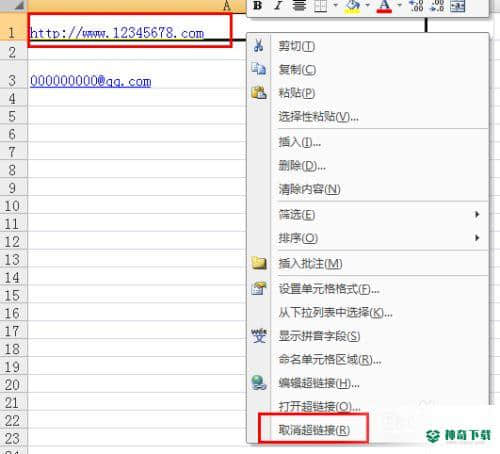Image resolution: width=500 pixels, height=454 pixels.
Task: Open the http://www.12345678.com hyperlink cell
Action: [x=117, y=33]
